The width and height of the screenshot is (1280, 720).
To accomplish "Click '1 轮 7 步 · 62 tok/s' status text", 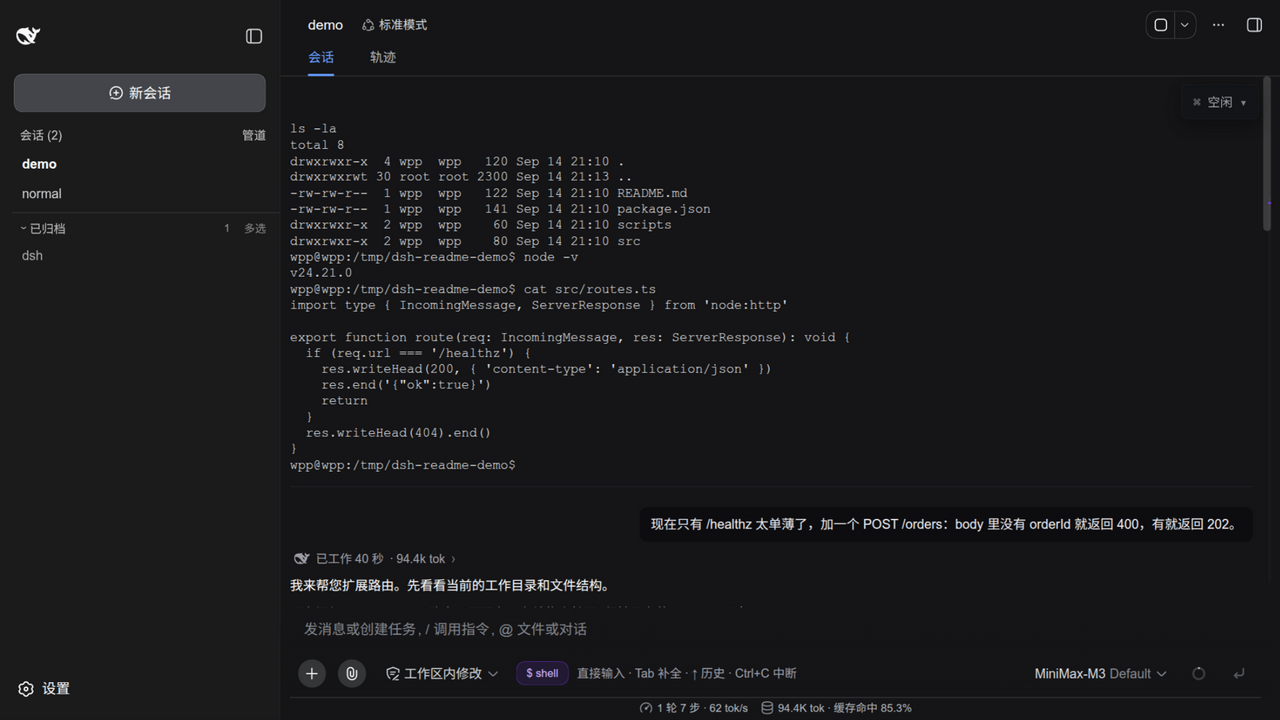I will tap(702, 708).
